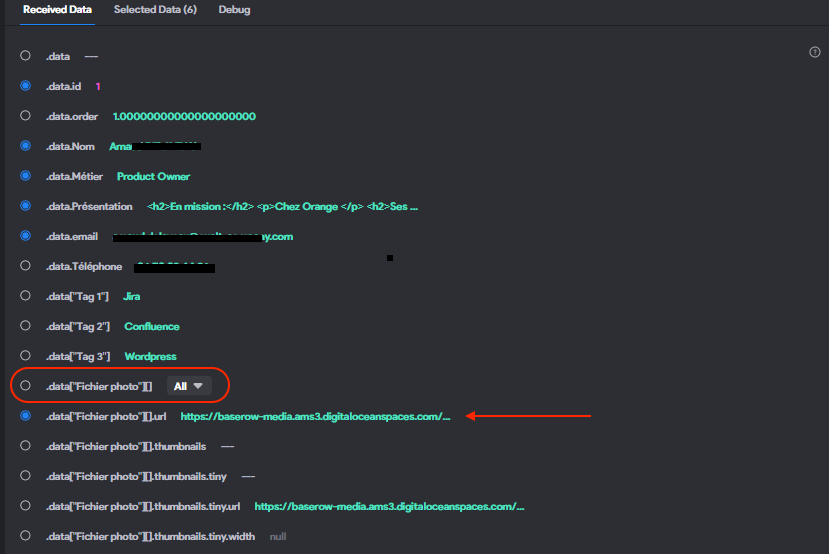Select the Fichier photo array radio button
829x554 pixels.
click(25, 386)
